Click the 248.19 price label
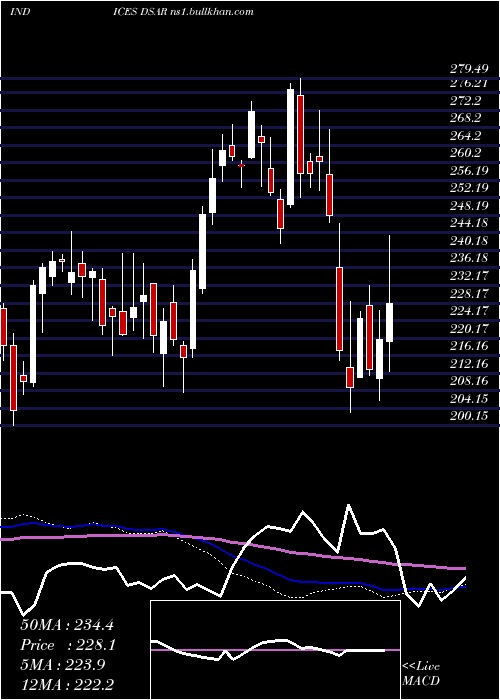This screenshot has width=500, height=700. [469, 207]
